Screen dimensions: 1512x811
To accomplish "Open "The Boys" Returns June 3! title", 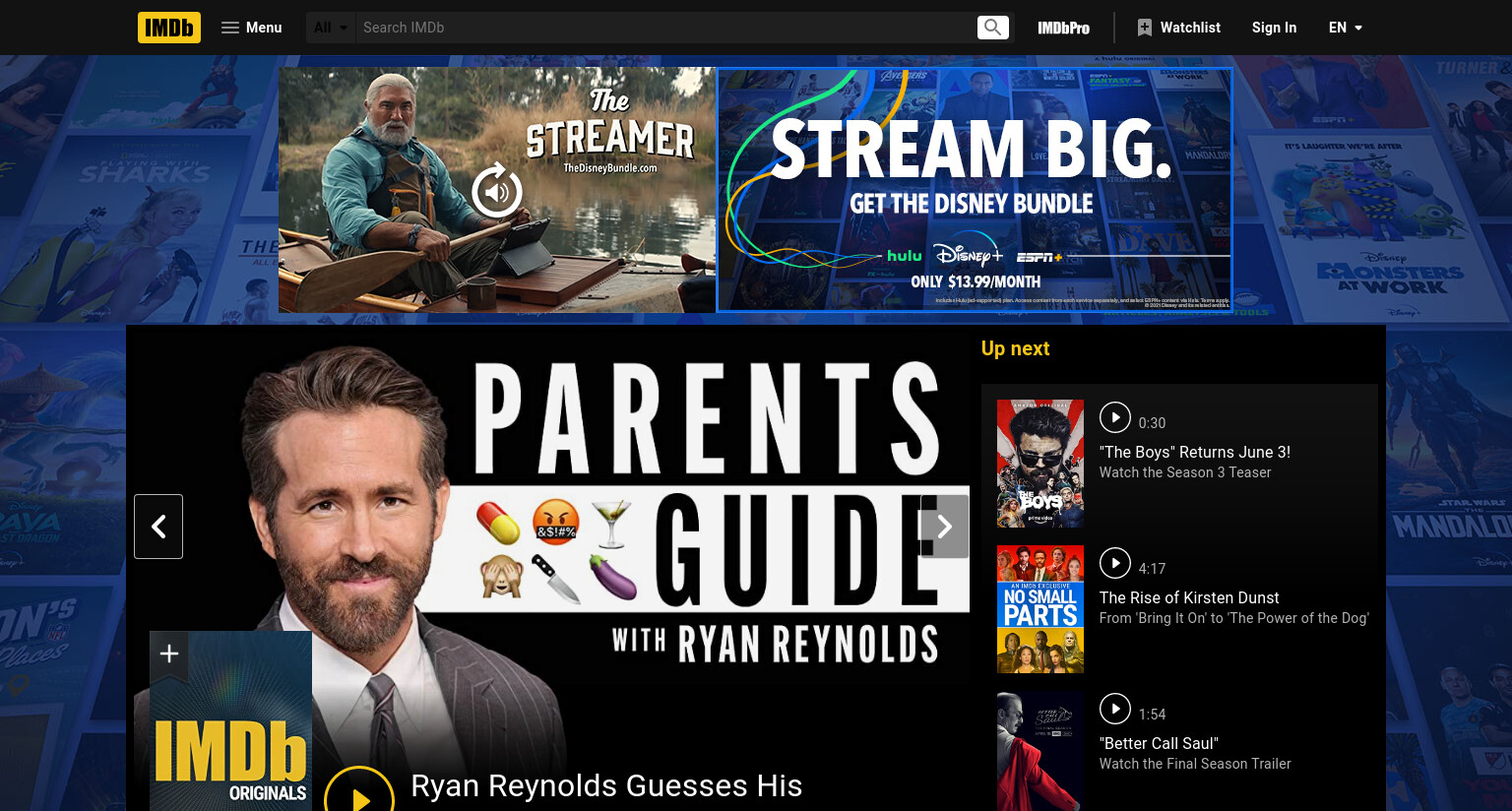I will click(x=1195, y=452).
